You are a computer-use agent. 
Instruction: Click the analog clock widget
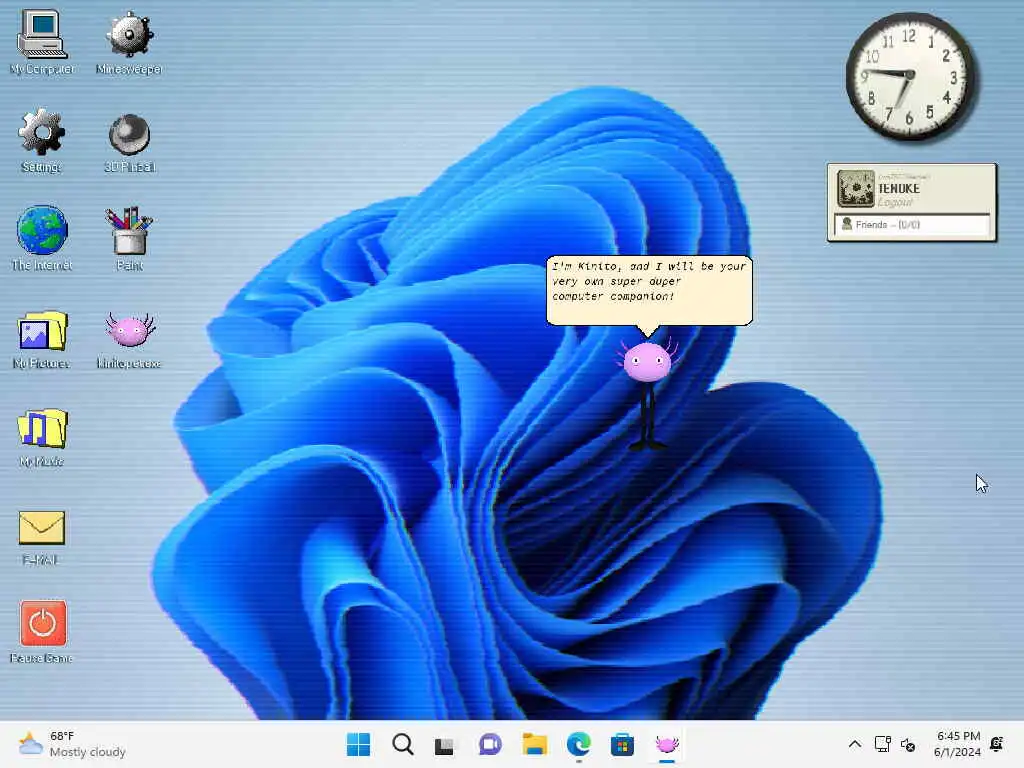click(x=910, y=77)
